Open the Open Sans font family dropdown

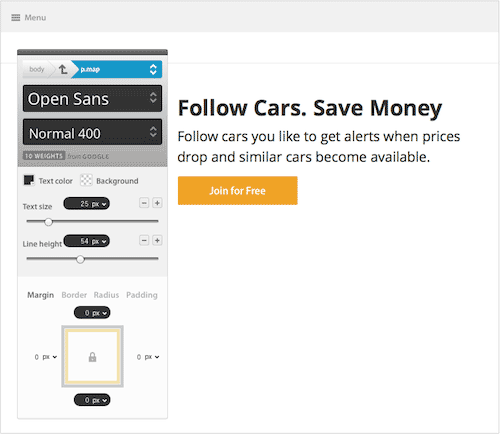[92, 99]
